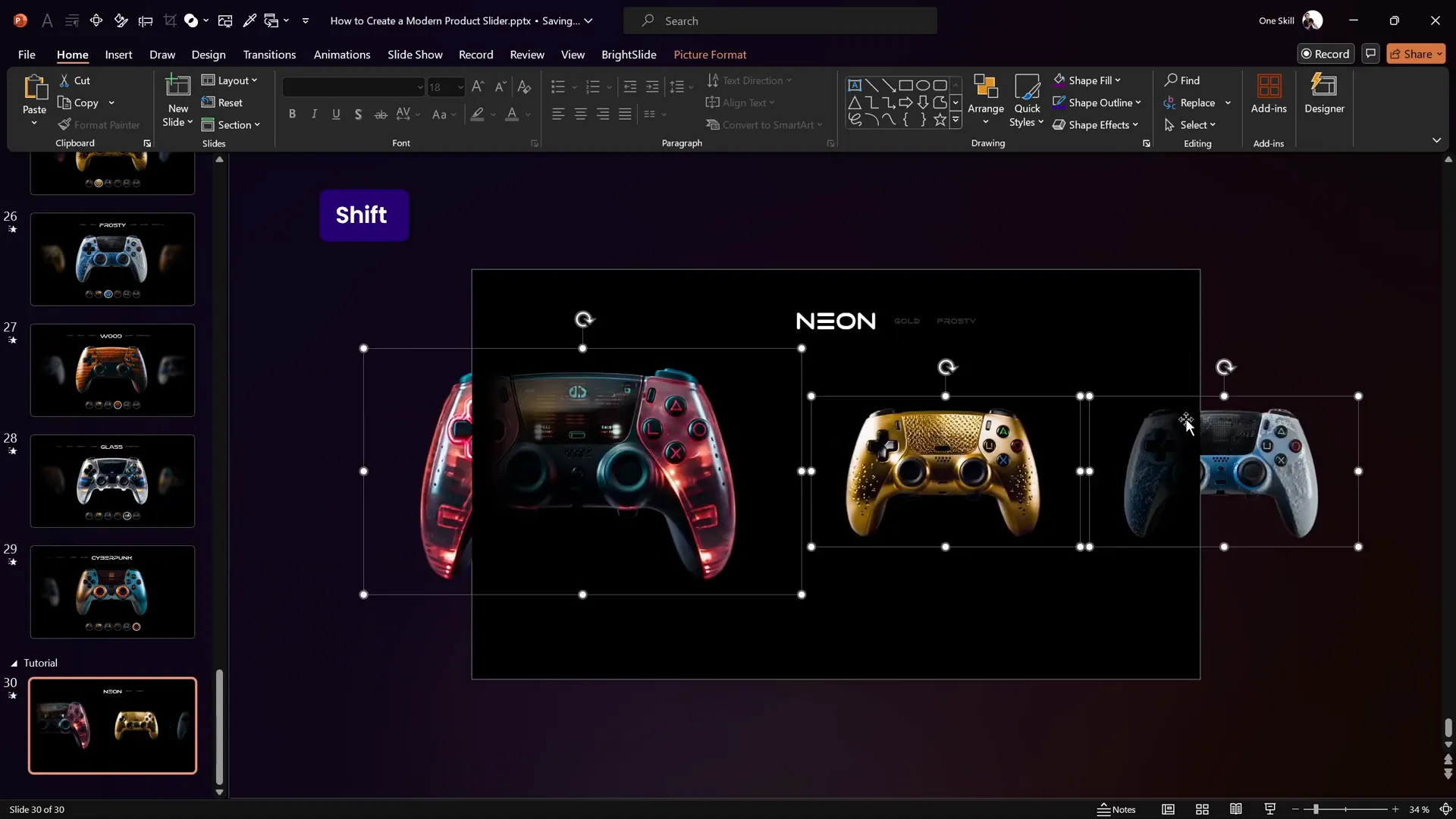Increase font size with larger A icon

[x=477, y=87]
